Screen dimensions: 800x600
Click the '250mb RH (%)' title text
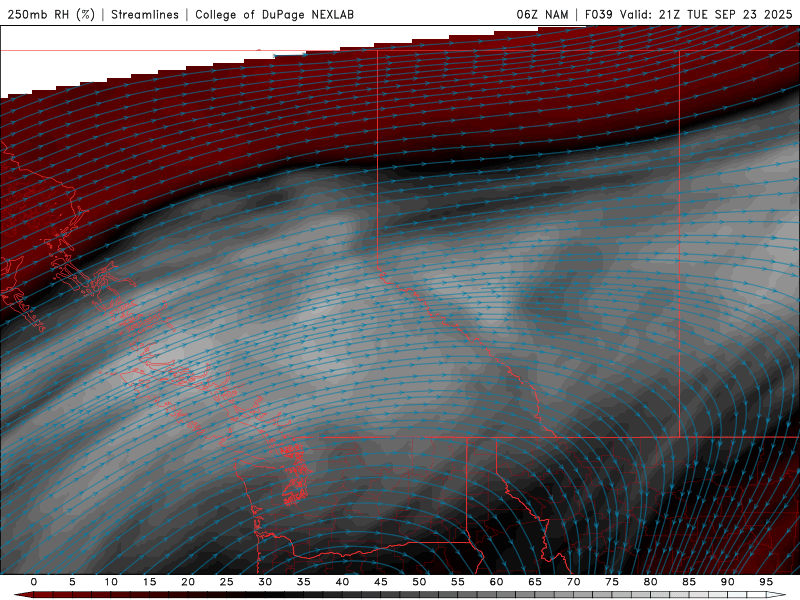[x=51, y=14]
